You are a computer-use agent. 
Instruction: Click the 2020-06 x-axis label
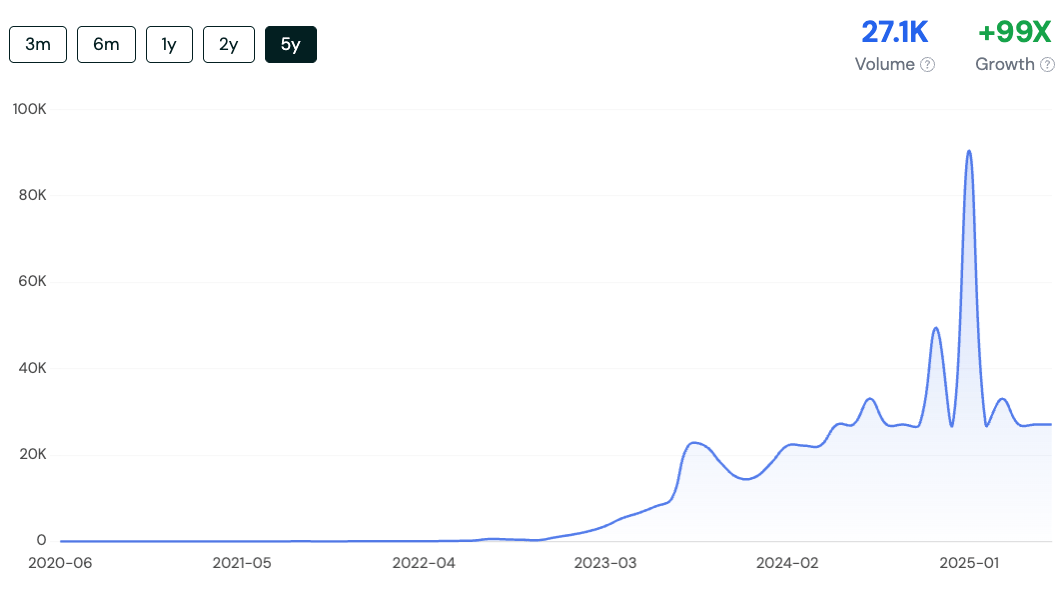[60, 563]
